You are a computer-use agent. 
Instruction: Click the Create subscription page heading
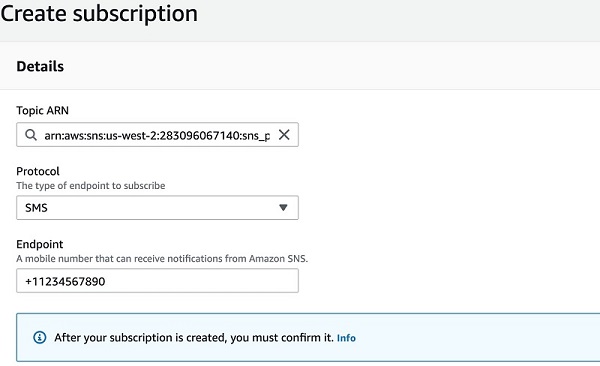point(99,13)
